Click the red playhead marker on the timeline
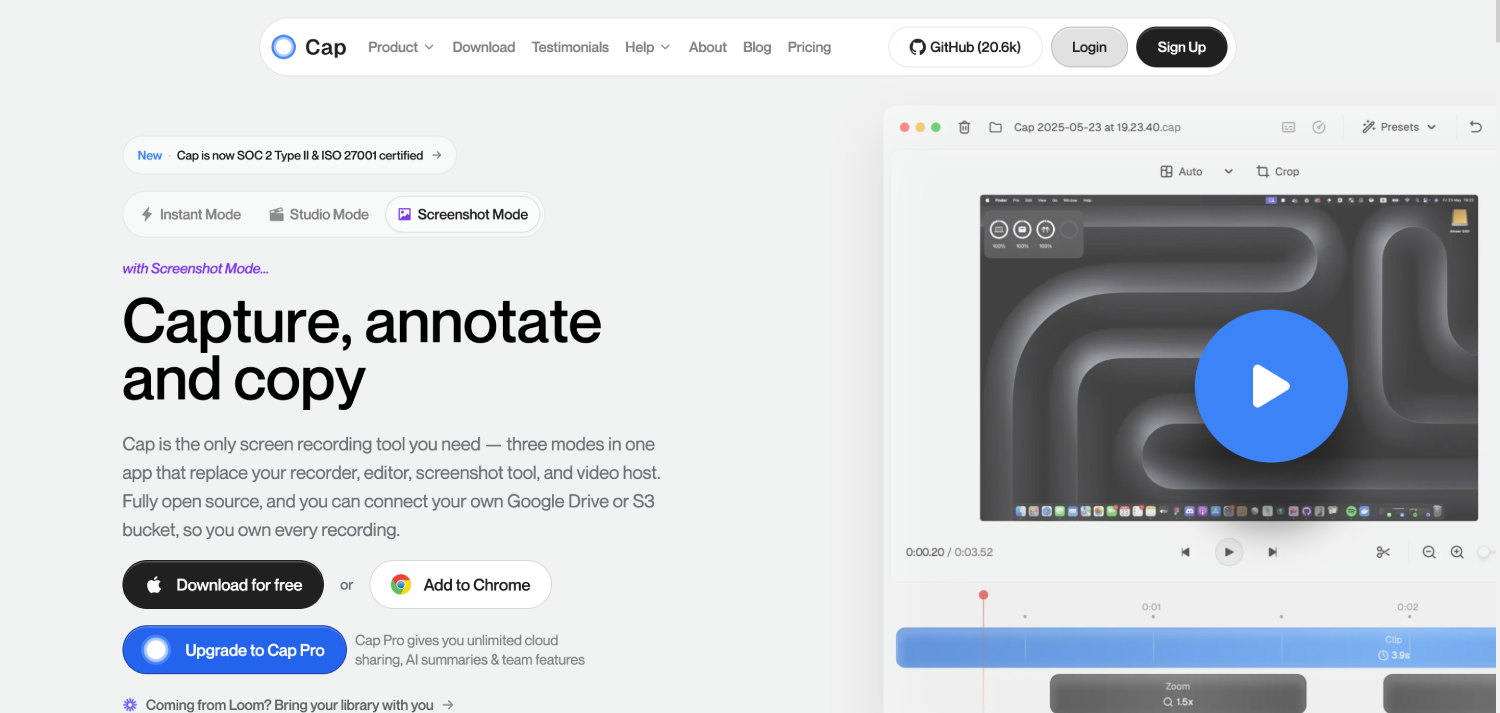1500x713 pixels. pyautogui.click(x=983, y=595)
